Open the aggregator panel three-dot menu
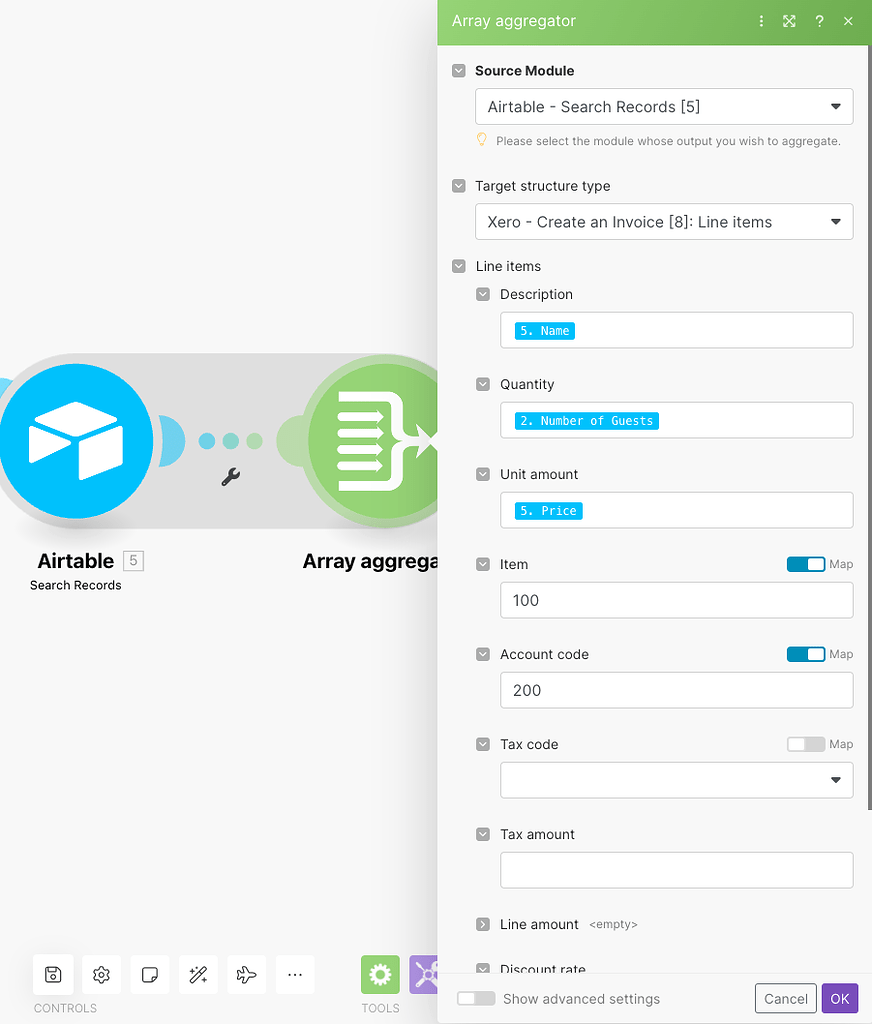872x1024 pixels. [x=761, y=22]
